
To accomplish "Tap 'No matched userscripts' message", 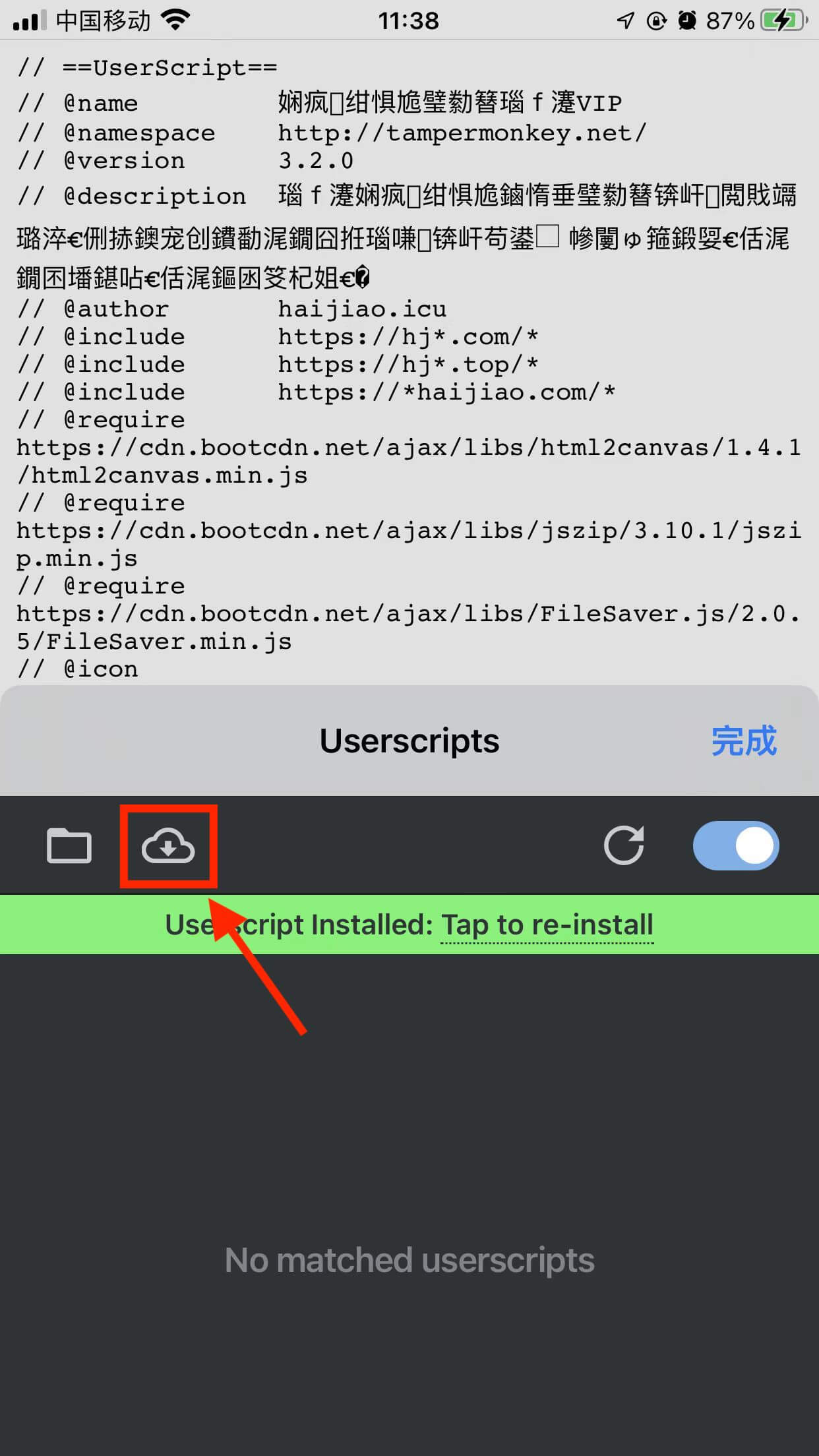I will click(409, 1260).
